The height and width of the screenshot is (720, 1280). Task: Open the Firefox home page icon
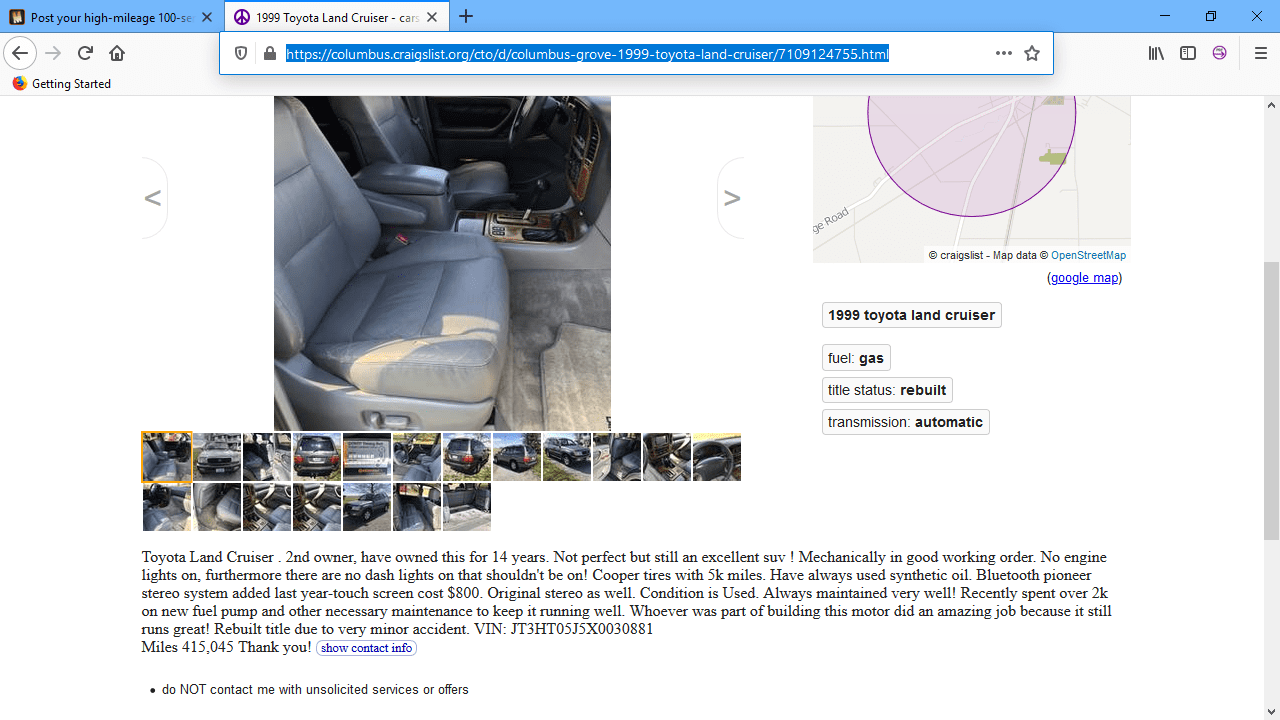[x=117, y=53]
